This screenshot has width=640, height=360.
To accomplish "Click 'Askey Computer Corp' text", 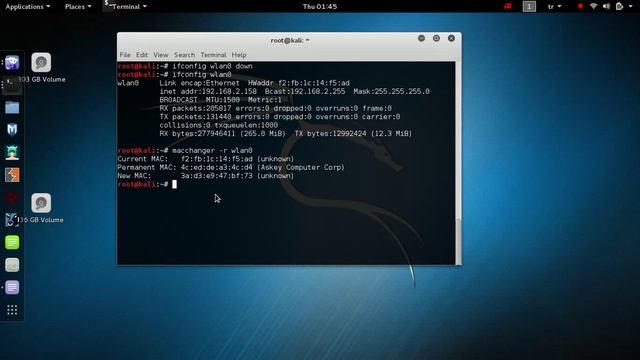I will click(x=301, y=167).
